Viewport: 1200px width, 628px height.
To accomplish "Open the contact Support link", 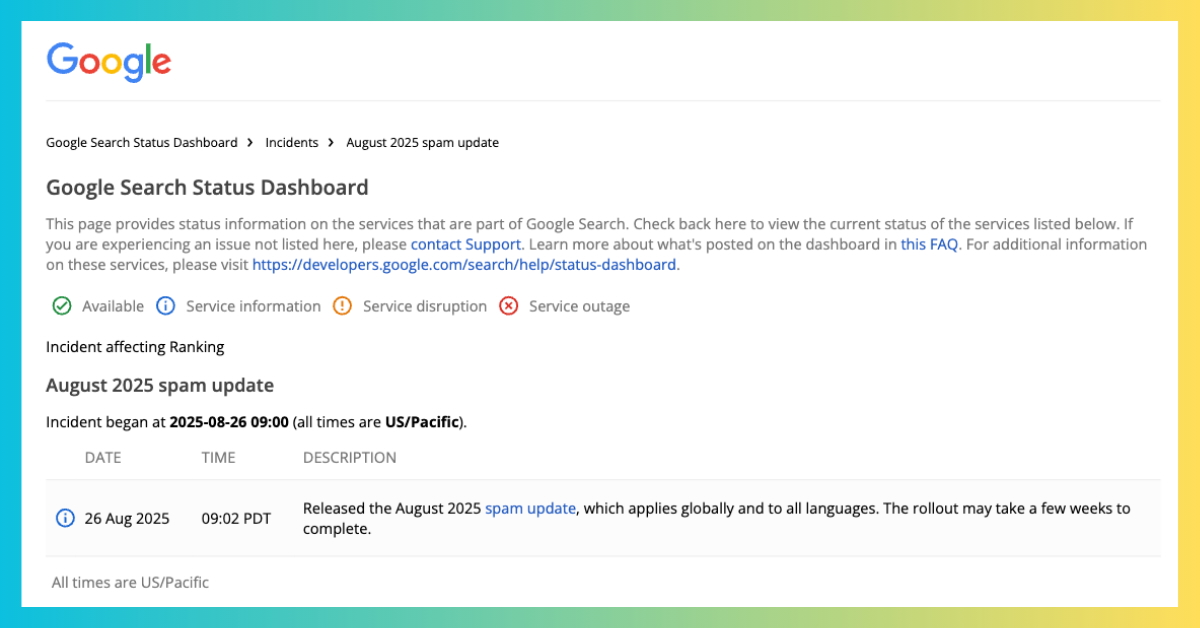I will pyautogui.click(x=466, y=244).
